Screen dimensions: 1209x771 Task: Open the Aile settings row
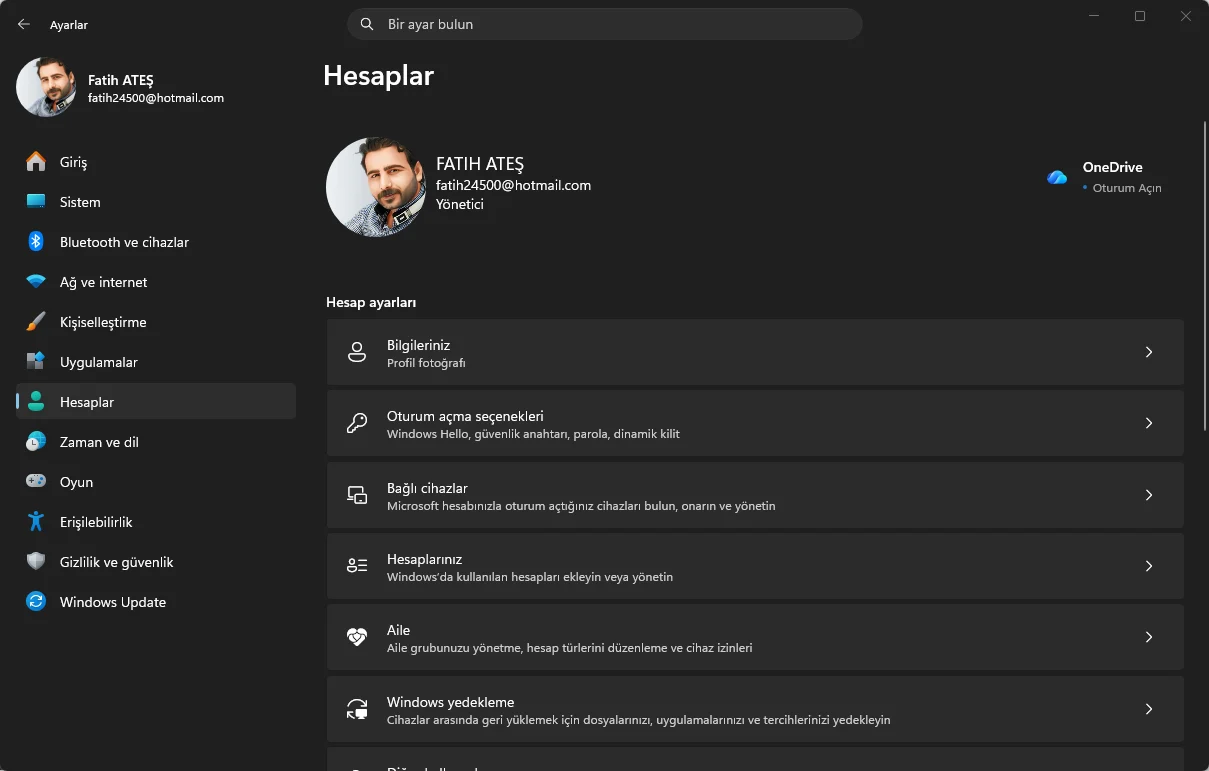point(755,636)
